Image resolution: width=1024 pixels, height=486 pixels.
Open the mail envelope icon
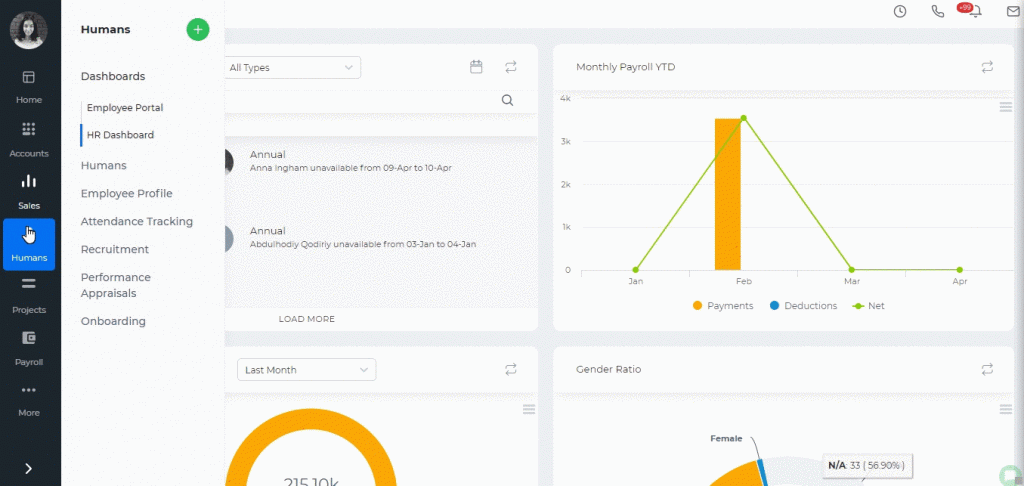tap(1013, 11)
